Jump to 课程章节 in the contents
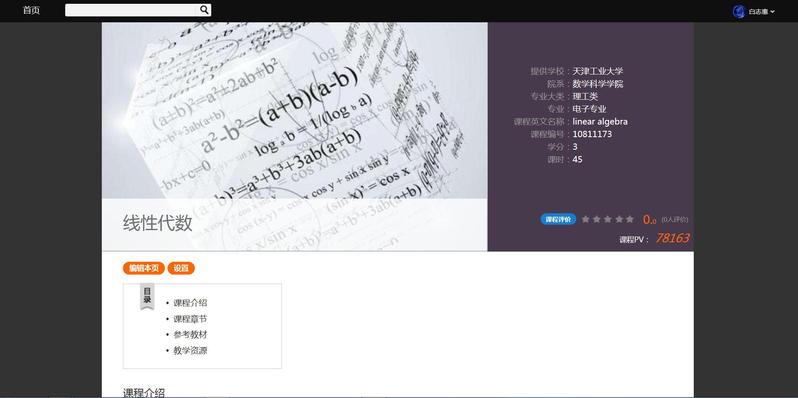This screenshot has width=798, height=398. click(190, 319)
